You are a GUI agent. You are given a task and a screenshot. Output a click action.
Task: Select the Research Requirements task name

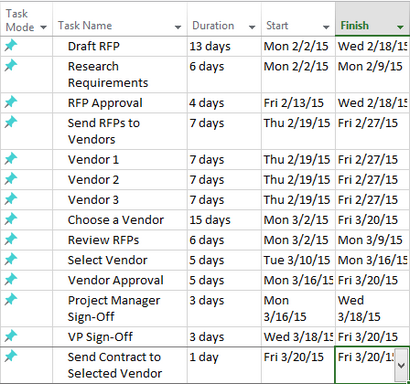pyautogui.click(x=108, y=74)
